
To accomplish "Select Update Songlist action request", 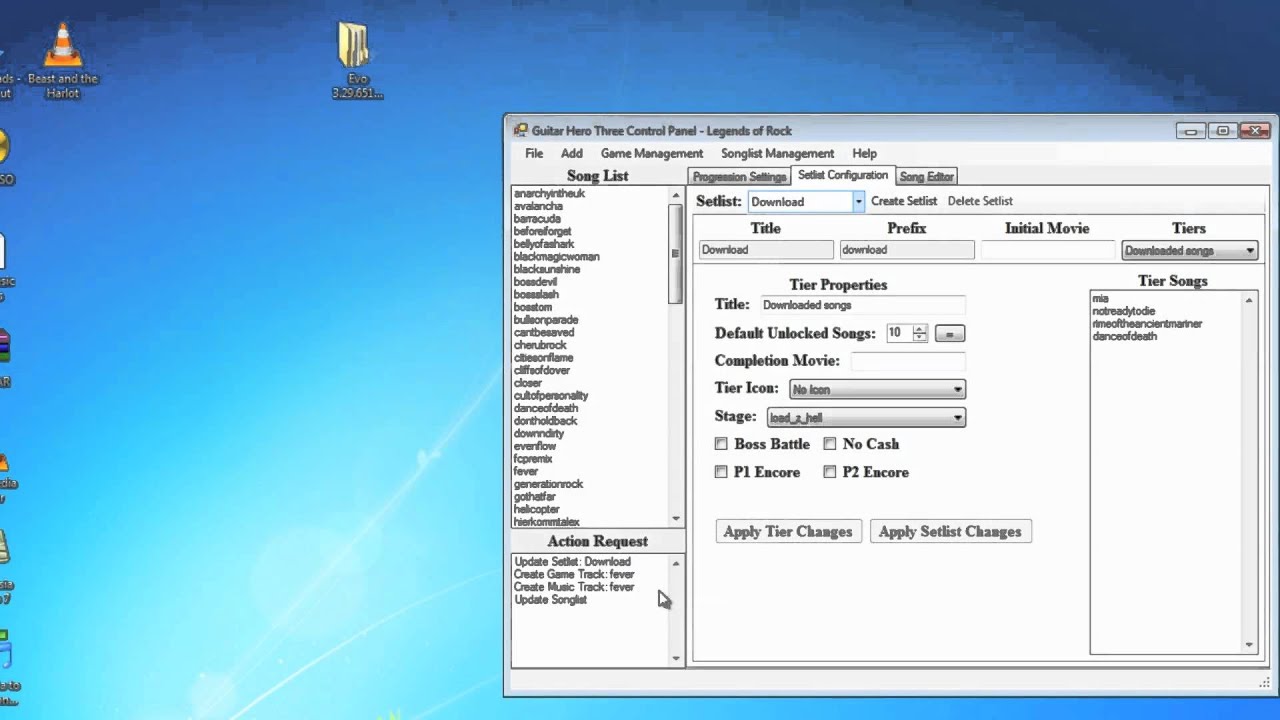I will click(550, 600).
